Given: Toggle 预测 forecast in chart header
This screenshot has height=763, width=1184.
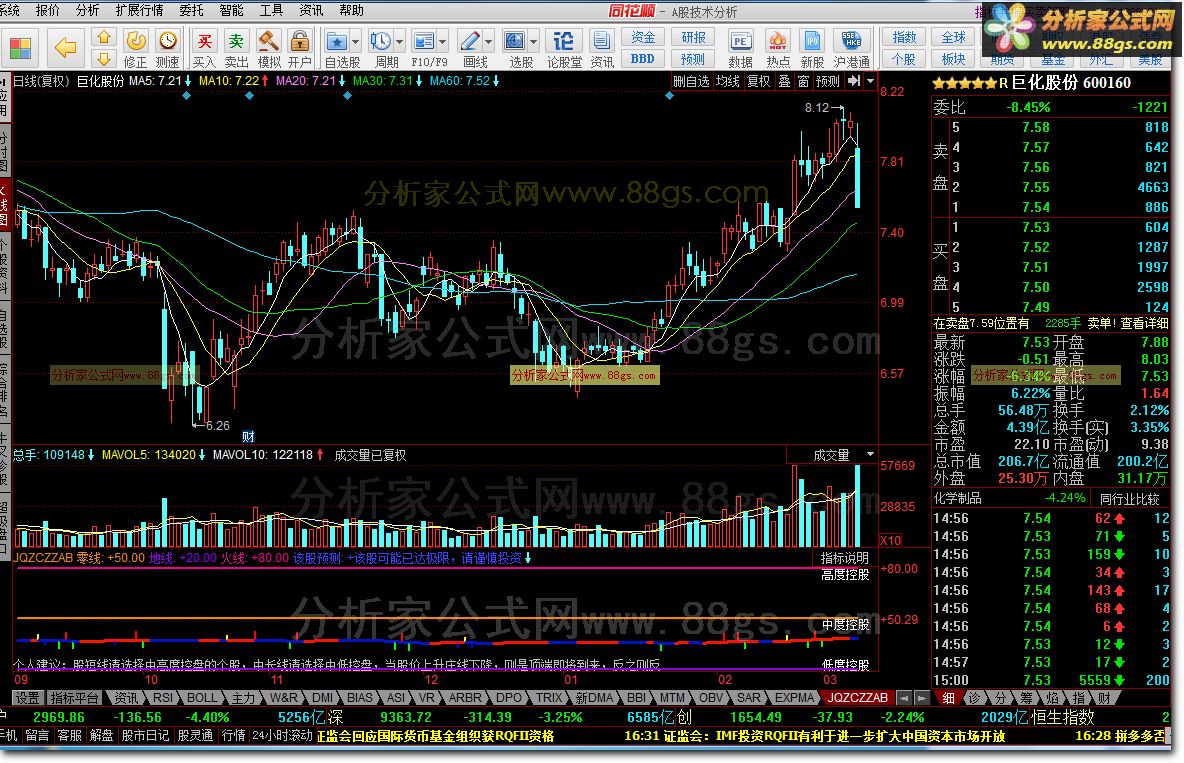Looking at the screenshot, I should point(828,81).
